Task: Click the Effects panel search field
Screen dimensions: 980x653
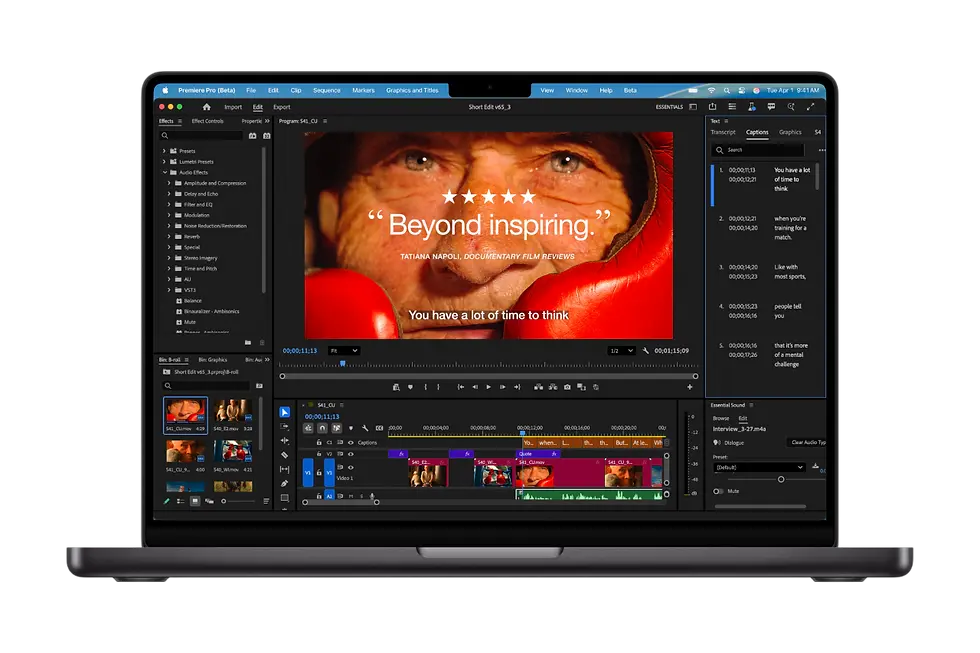Action: coord(201,135)
